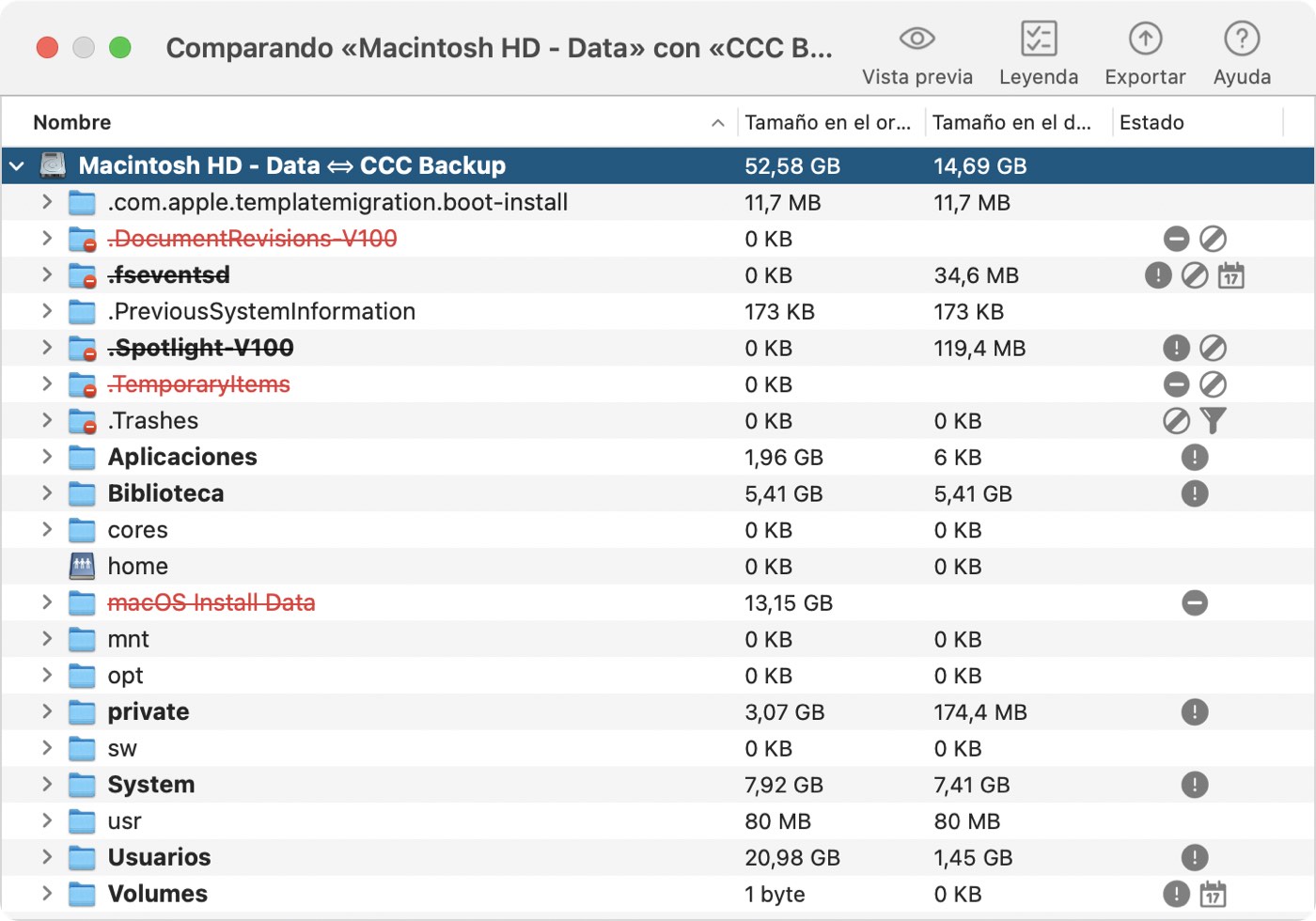Viewport: 1316px width, 921px height.
Task: Click the exclamation status icon for private
Action: pos(1195,711)
